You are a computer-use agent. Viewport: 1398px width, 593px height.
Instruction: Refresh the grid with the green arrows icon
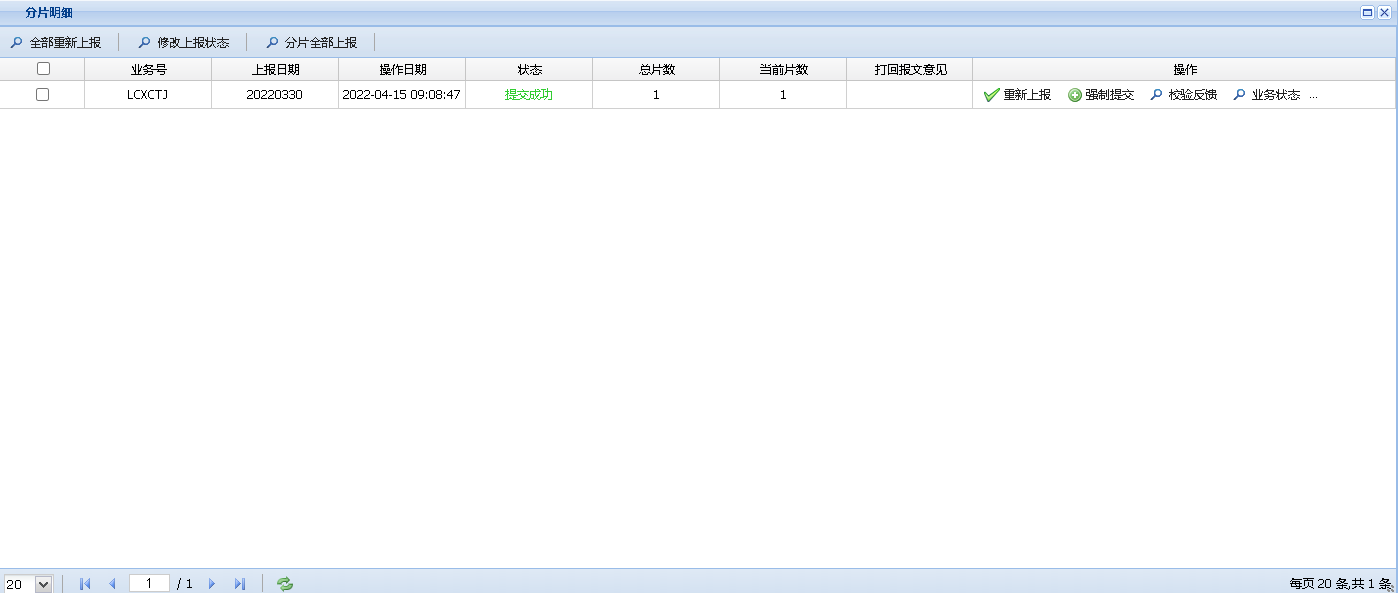[285, 584]
